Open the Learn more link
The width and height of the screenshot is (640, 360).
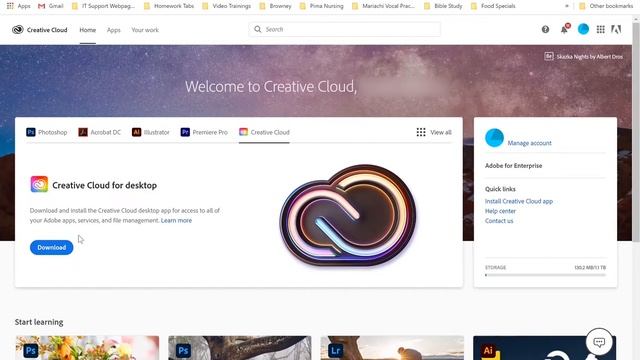176,220
